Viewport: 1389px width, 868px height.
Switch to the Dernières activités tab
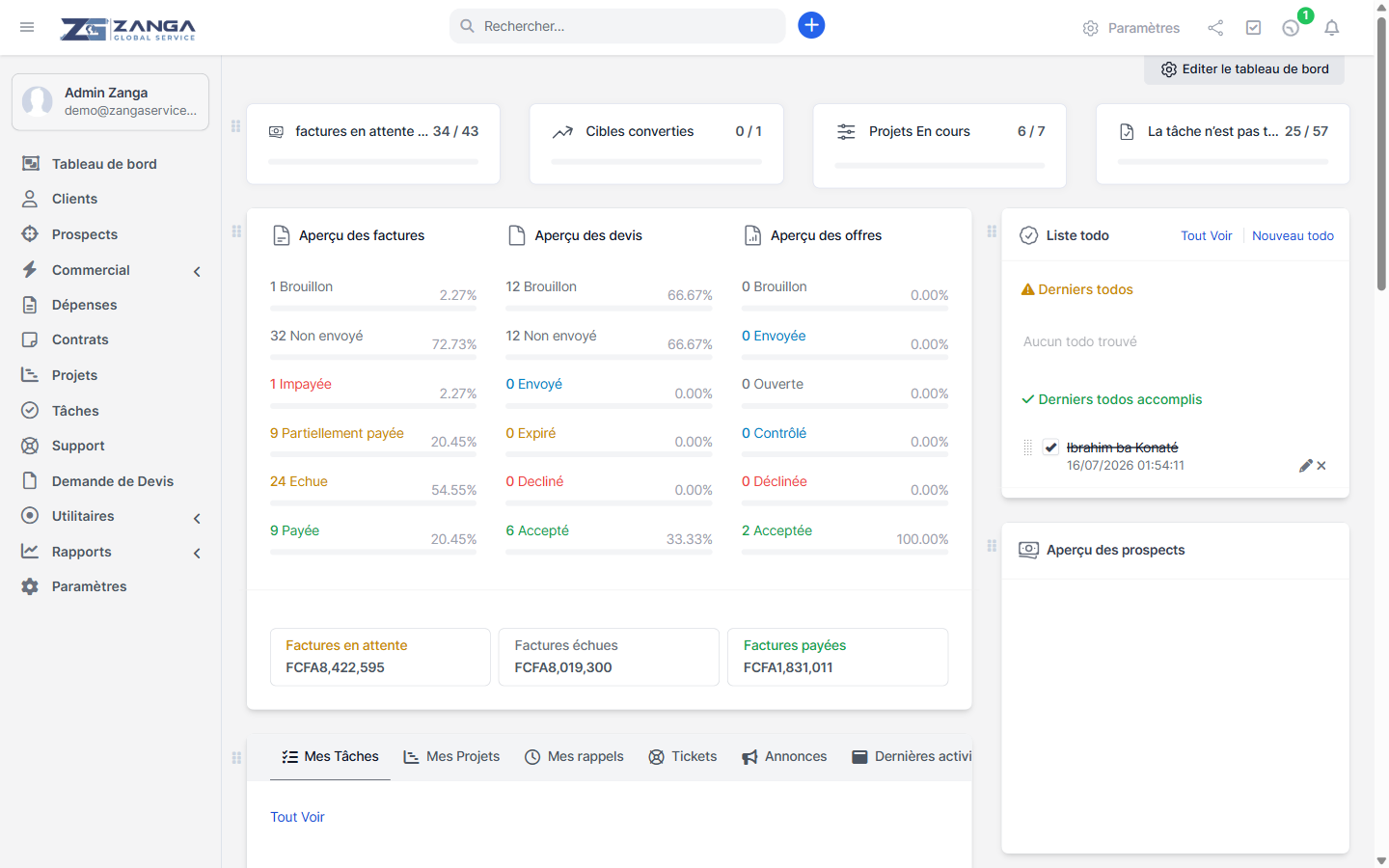(x=912, y=757)
